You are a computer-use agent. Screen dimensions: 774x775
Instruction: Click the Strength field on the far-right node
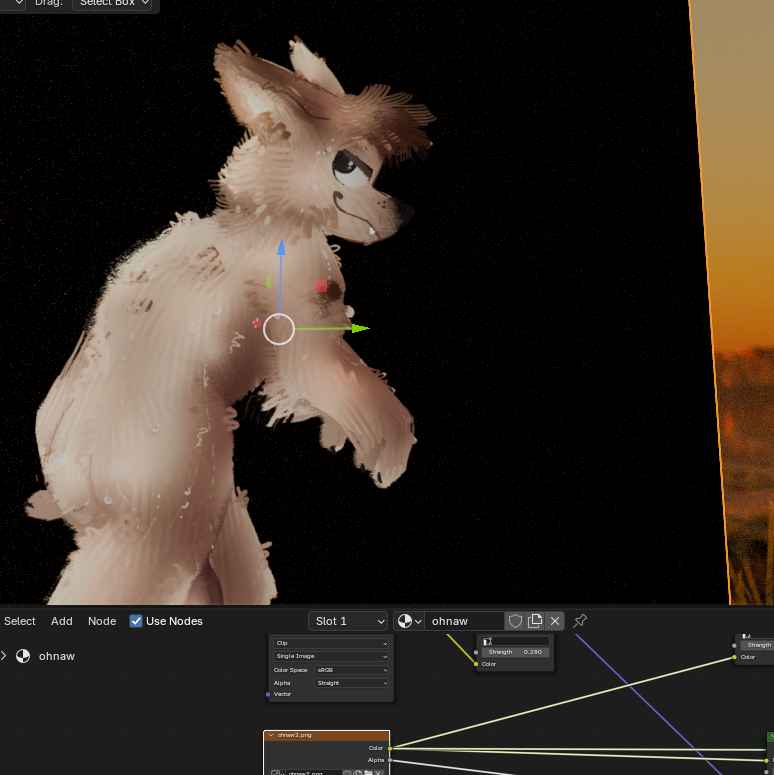pyautogui.click(x=757, y=645)
